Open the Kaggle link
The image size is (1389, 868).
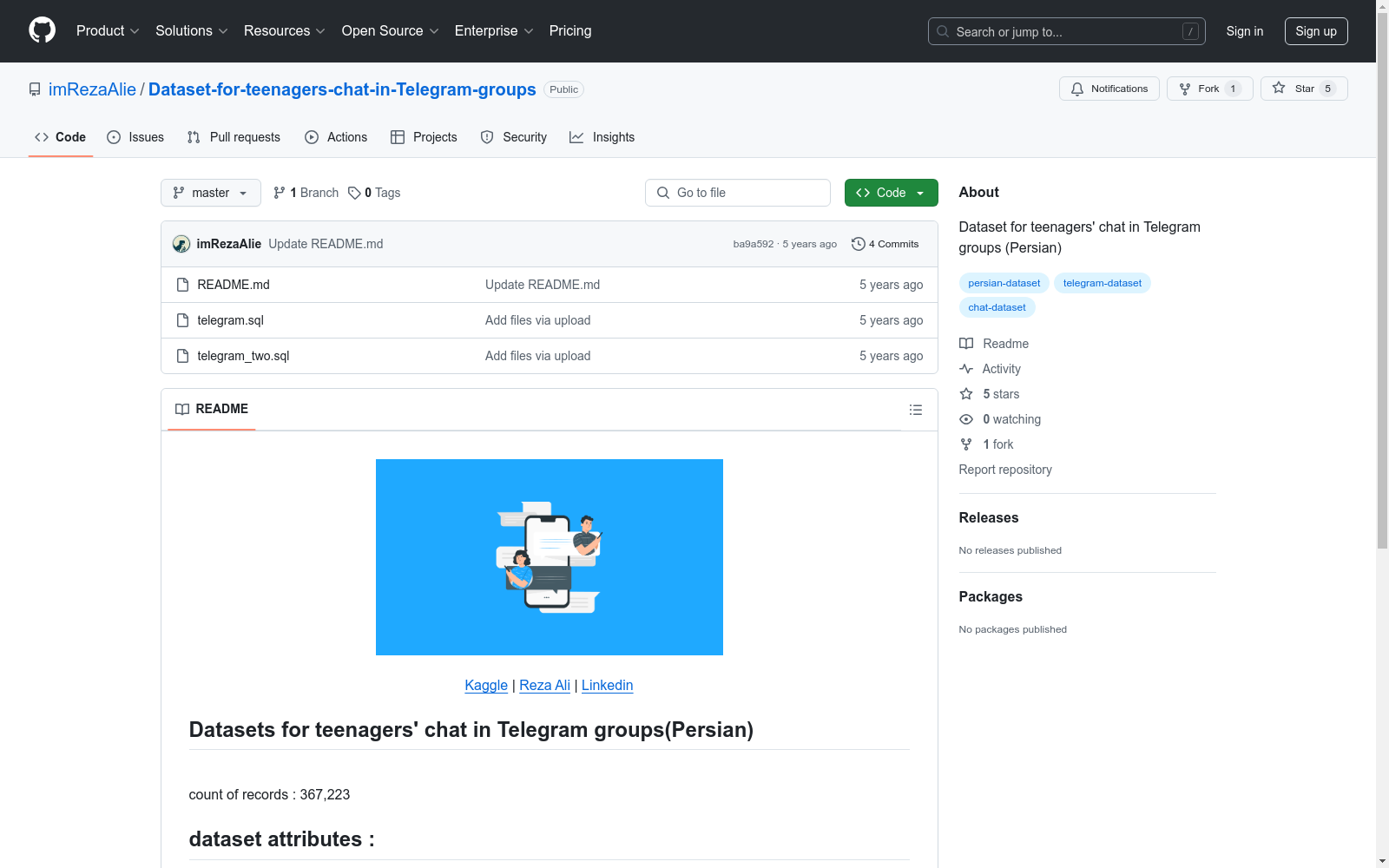tap(486, 685)
